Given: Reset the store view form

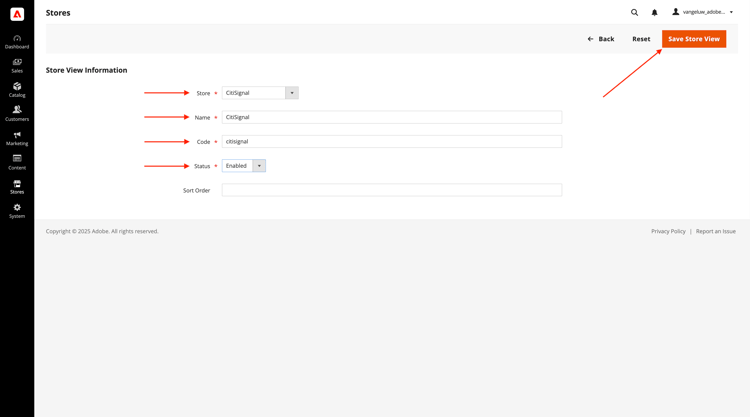Looking at the screenshot, I should (x=641, y=39).
